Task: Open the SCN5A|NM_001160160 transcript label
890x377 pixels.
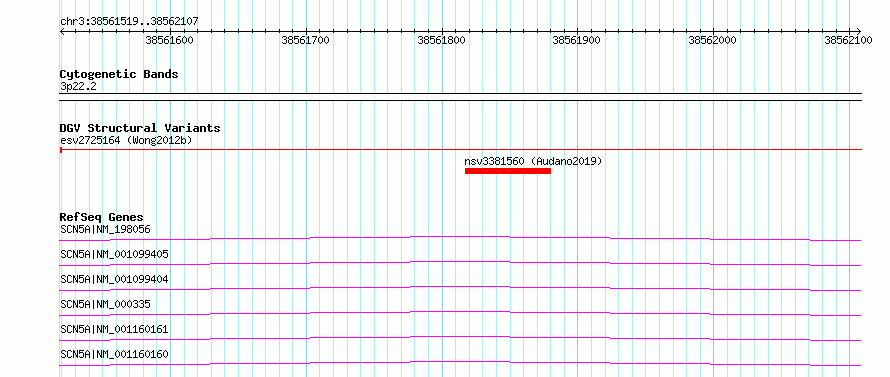Action: [x=114, y=354]
